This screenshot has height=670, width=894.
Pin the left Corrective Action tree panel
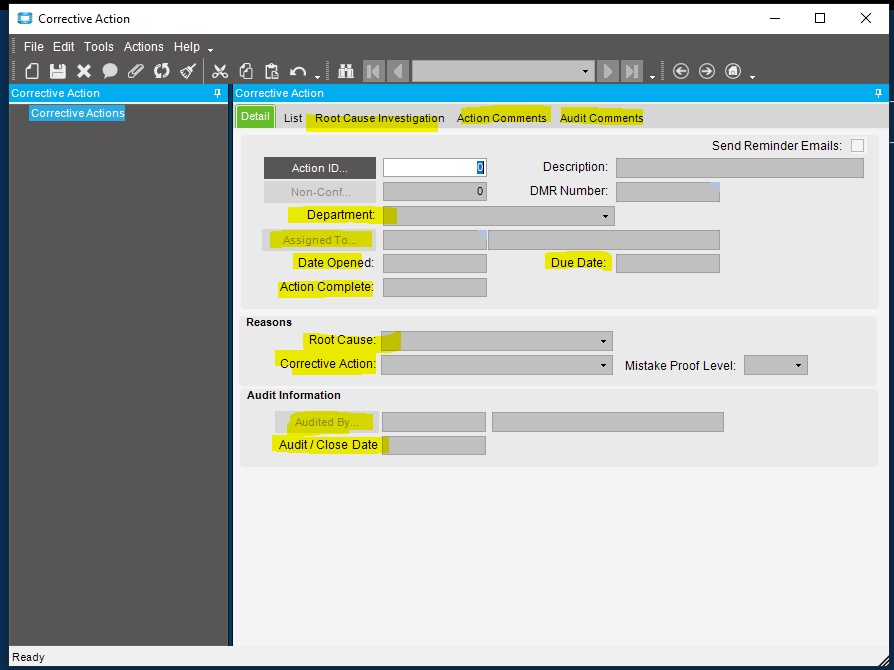point(217,93)
